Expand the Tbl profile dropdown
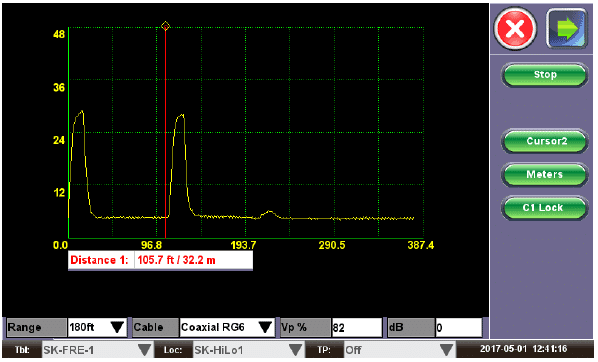 point(145,350)
